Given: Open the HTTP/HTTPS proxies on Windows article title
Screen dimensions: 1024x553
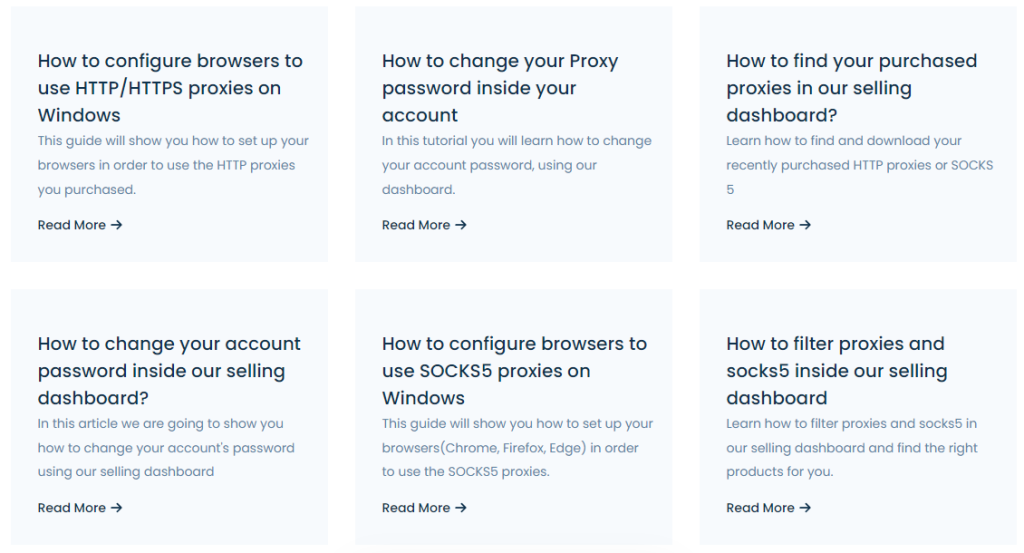Looking at the screenshot, I should (x=170, y=88).
